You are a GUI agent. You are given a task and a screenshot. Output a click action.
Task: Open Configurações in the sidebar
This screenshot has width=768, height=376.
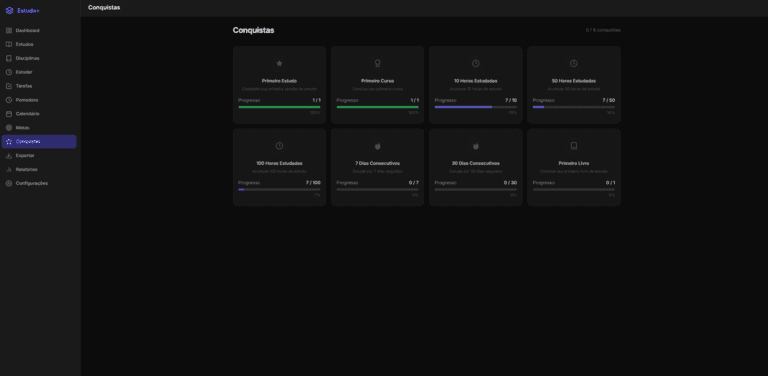point(39,183)
